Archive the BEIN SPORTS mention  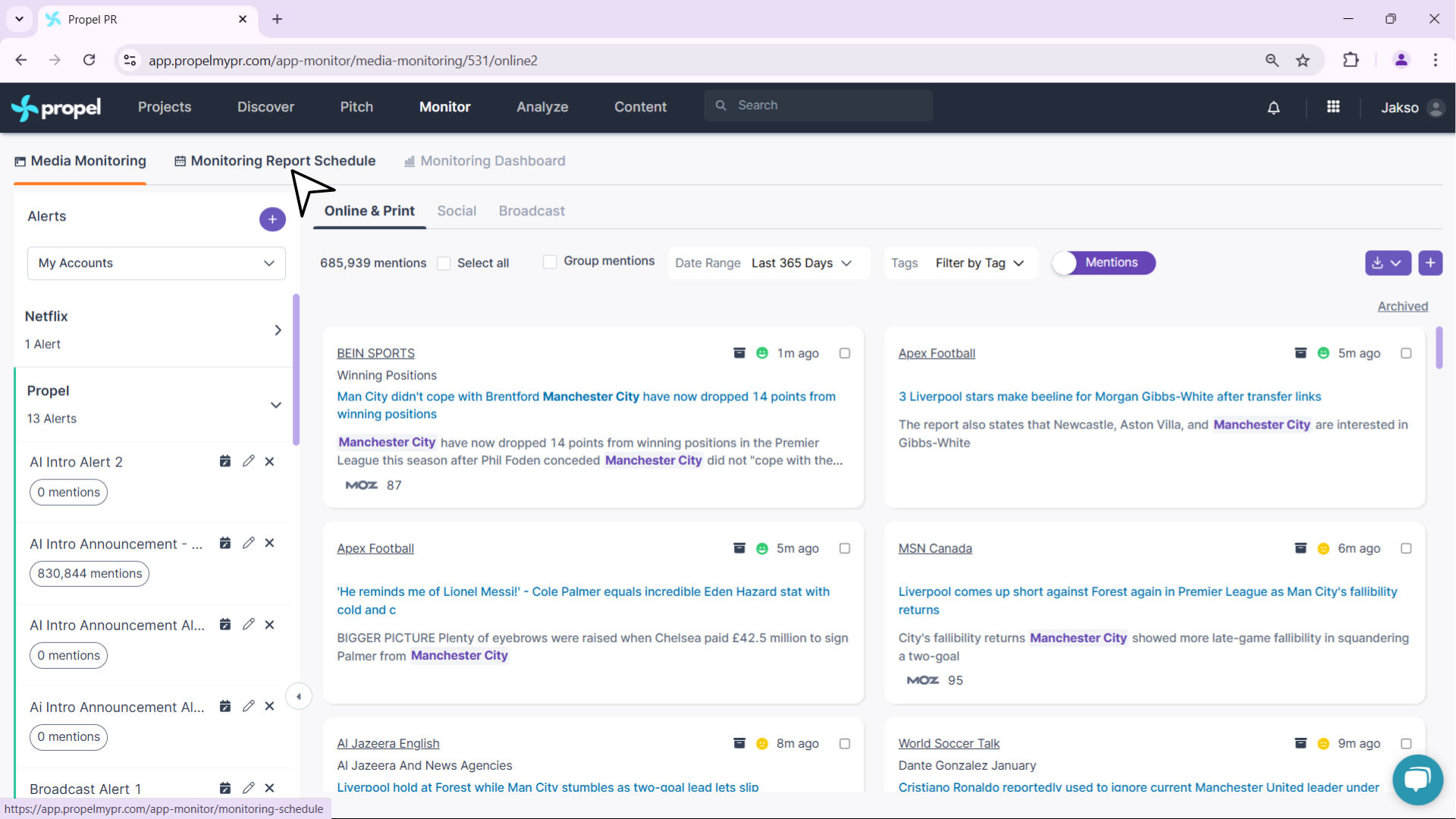[739, 353]
